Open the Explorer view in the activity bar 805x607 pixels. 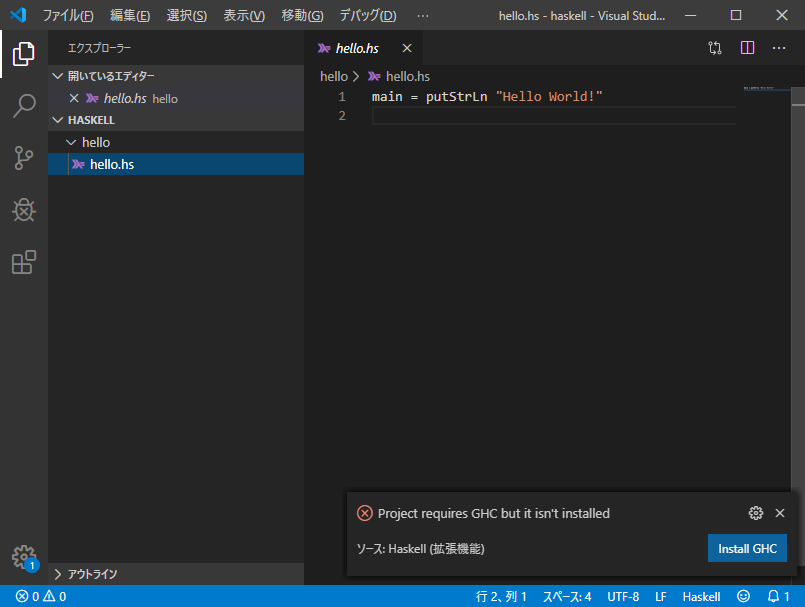click(x=22, y=55)
